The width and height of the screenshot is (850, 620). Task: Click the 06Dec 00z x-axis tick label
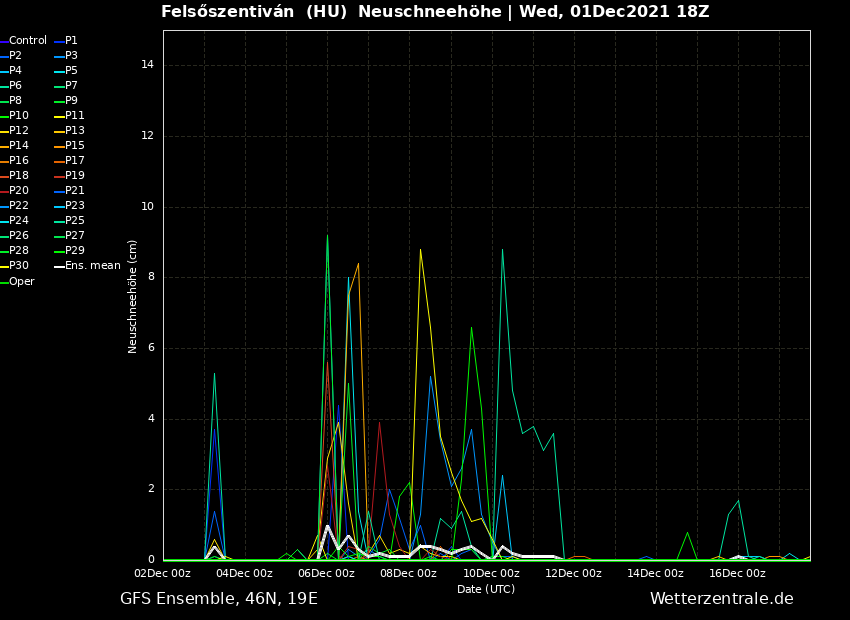(327, 574)
